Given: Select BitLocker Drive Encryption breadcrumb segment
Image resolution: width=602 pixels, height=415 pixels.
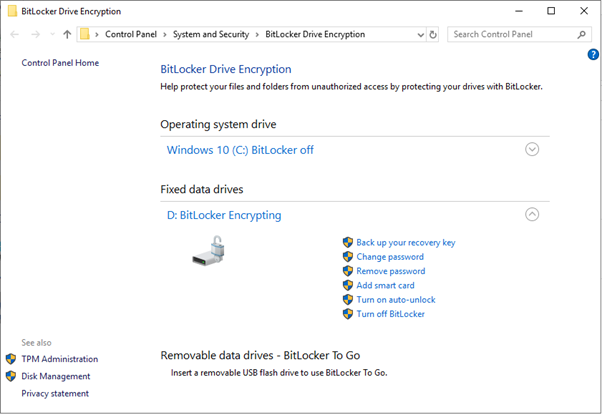Looking at the screenshot, I should (x=315, y=35).
